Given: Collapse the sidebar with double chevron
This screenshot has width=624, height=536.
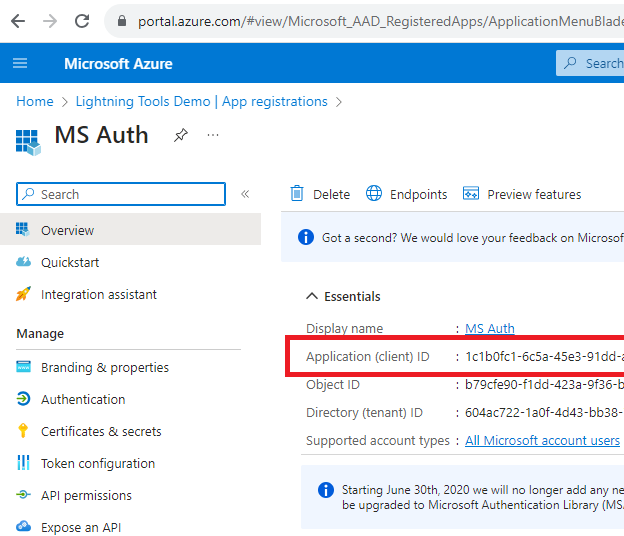Looking at the screenshot, I should click(245, 194).
